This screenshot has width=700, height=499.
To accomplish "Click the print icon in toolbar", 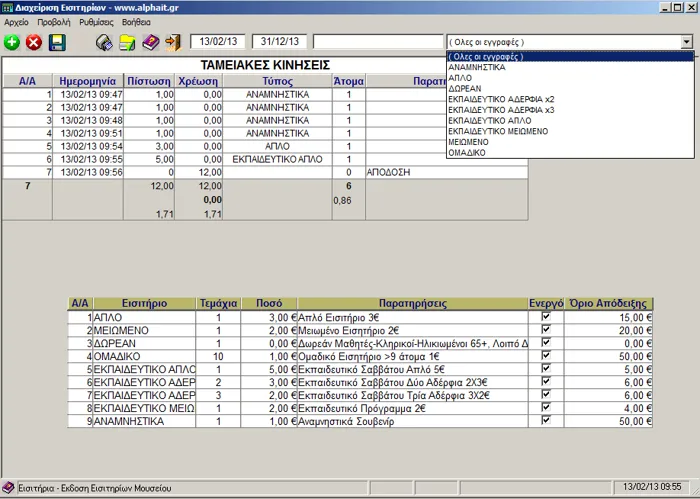I will pyautogui.click(x=103, y=42).
